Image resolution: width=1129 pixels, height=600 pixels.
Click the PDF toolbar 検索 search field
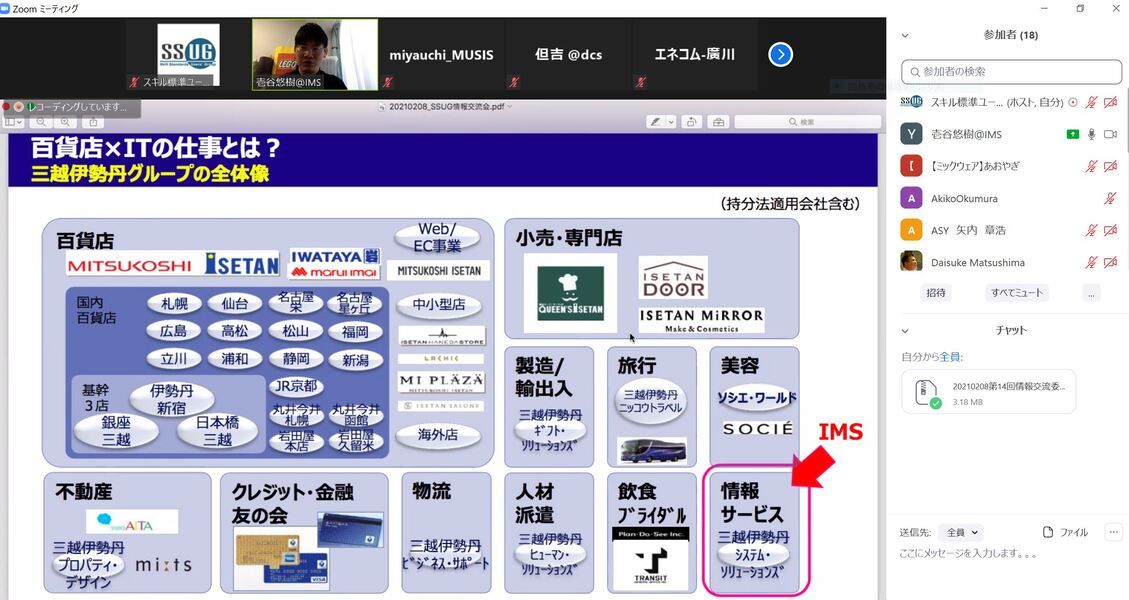(x=807, y=122)
